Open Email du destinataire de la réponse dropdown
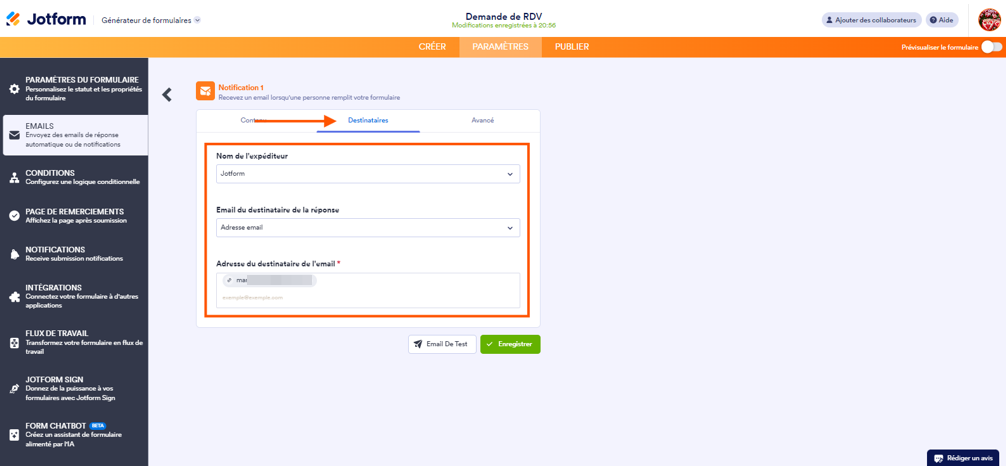 pos(368,228)
